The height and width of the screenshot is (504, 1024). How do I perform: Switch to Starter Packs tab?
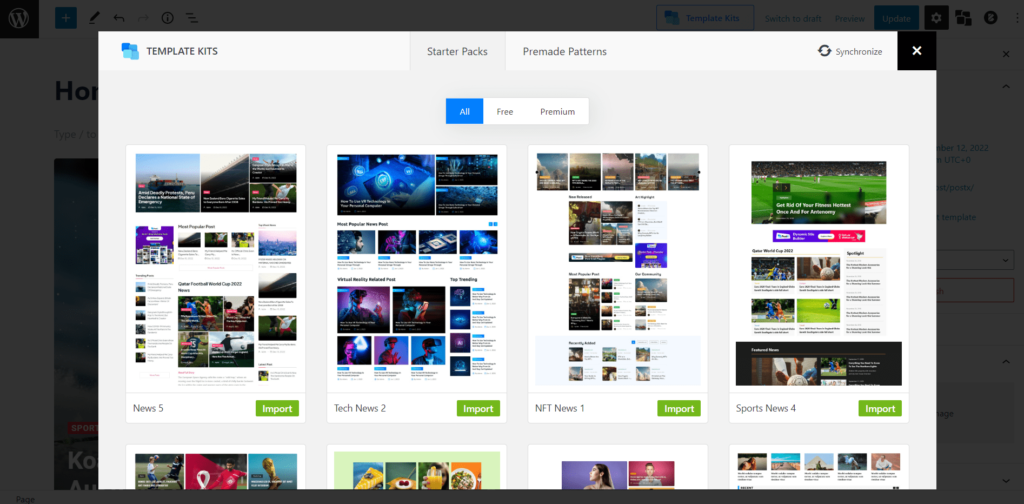(x=457, y=51)
